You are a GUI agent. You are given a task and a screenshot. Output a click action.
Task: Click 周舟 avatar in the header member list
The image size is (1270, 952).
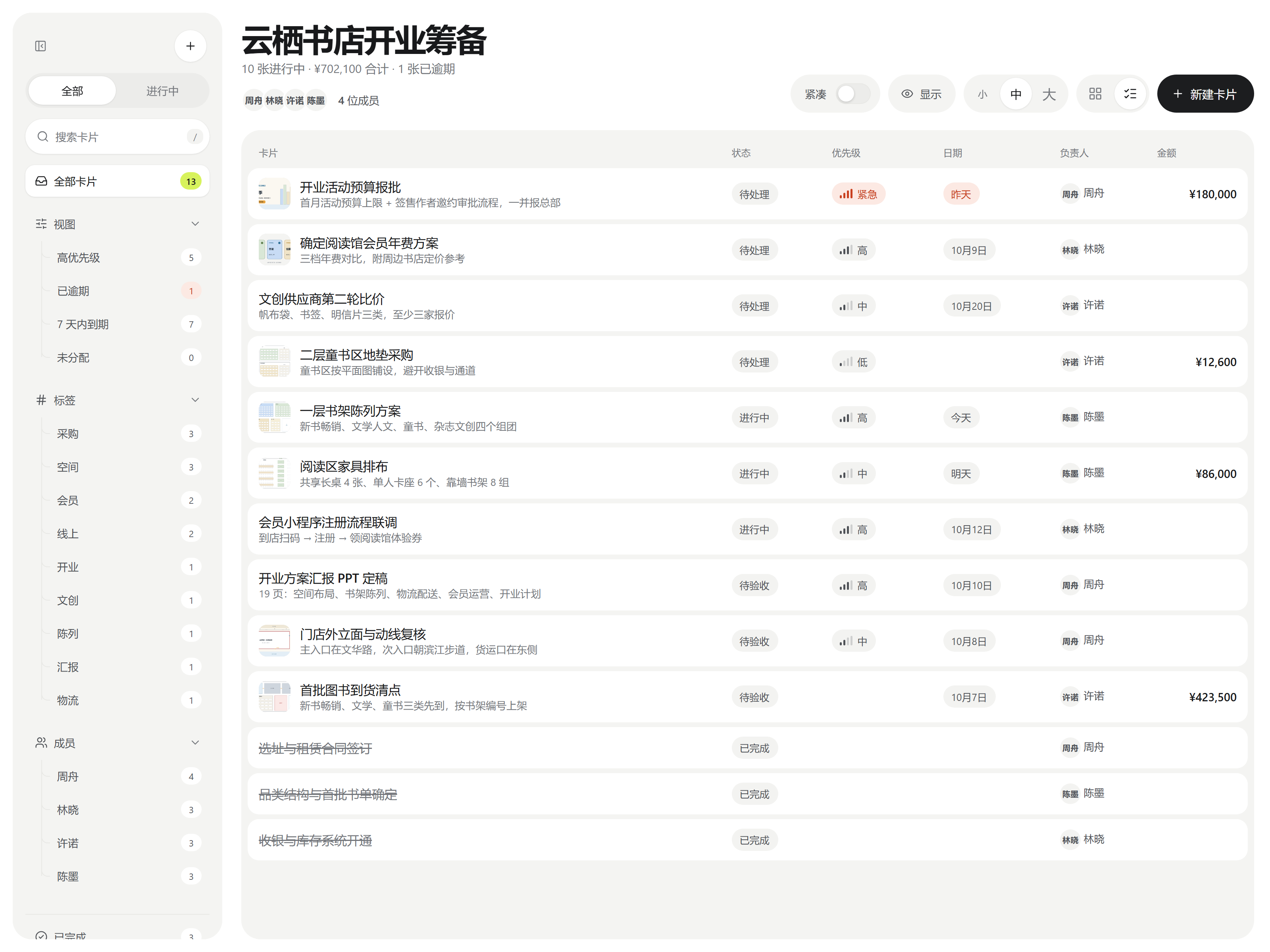(253, 100)
